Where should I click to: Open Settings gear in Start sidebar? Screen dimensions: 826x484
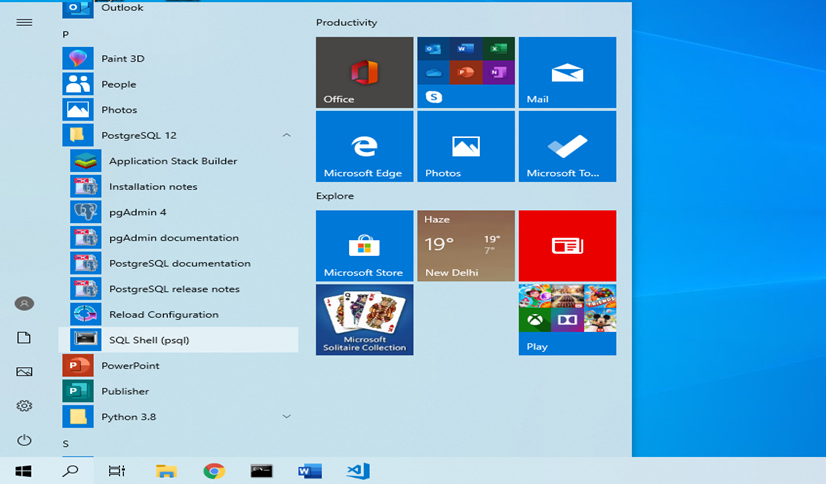[24, 406]
